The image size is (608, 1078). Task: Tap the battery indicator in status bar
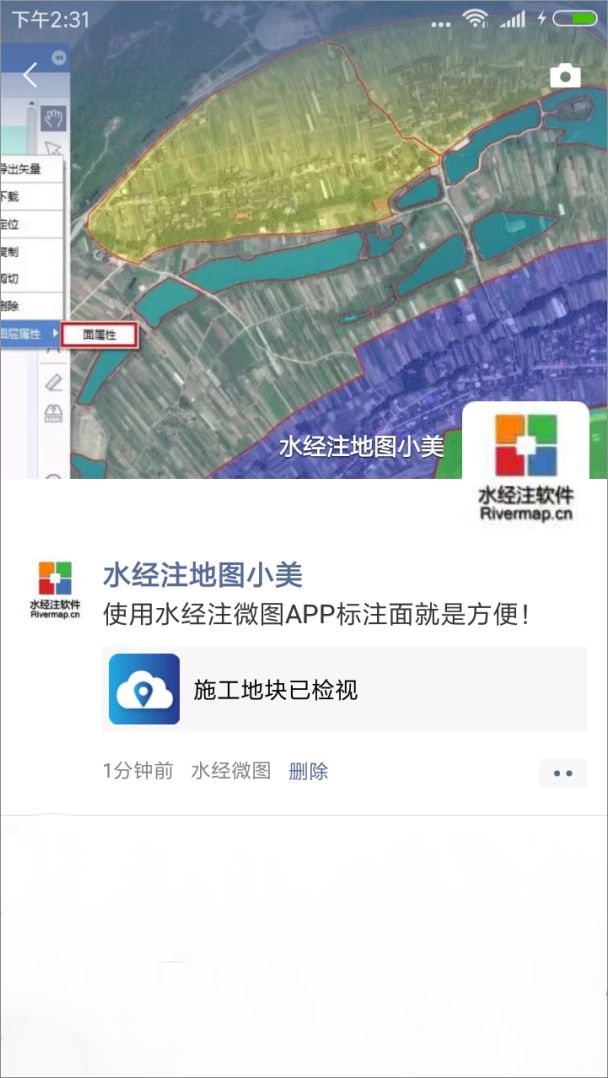click(574, 19)
